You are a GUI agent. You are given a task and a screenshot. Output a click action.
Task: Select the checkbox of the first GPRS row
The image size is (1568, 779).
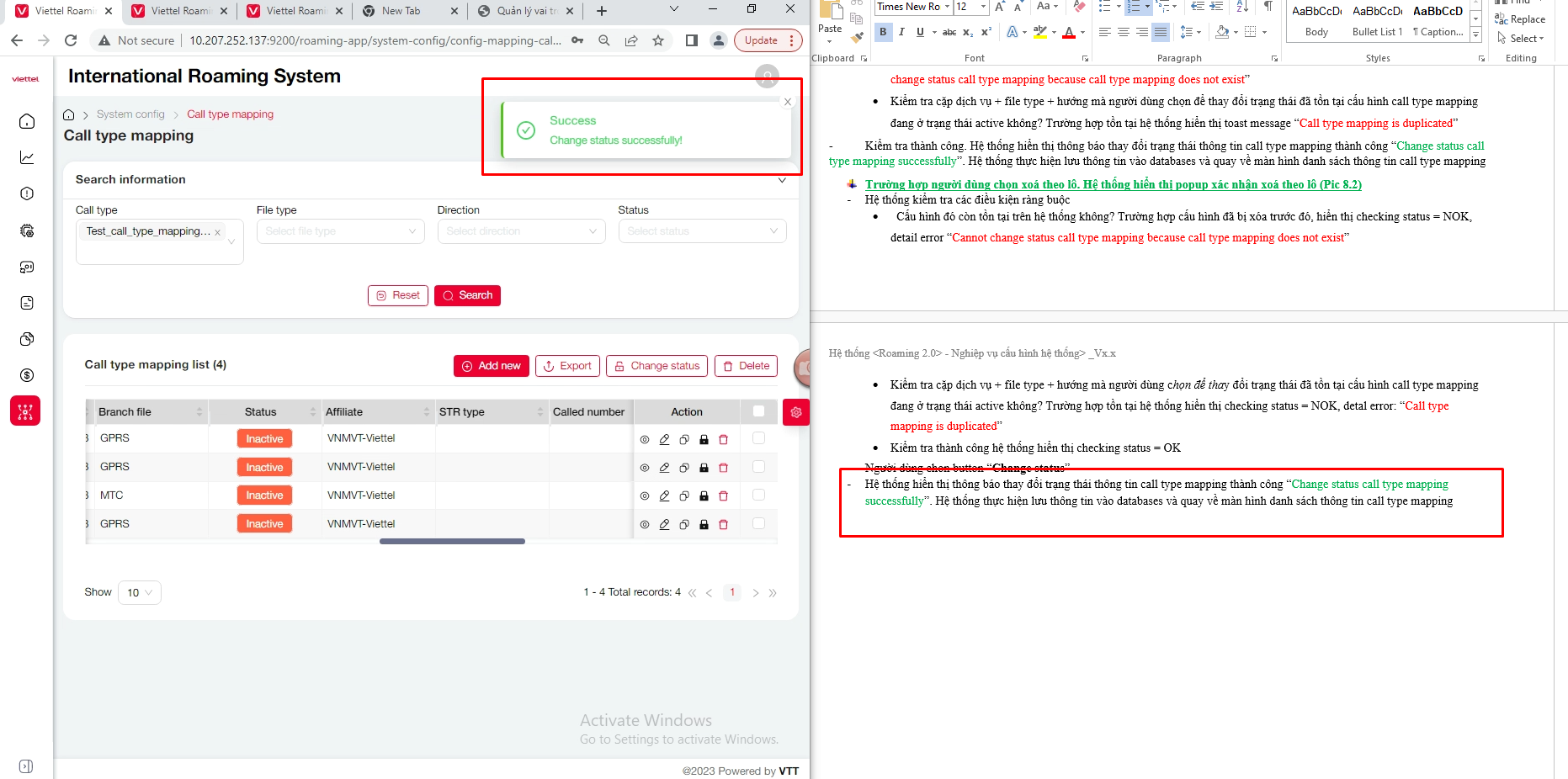click(758, 438)
